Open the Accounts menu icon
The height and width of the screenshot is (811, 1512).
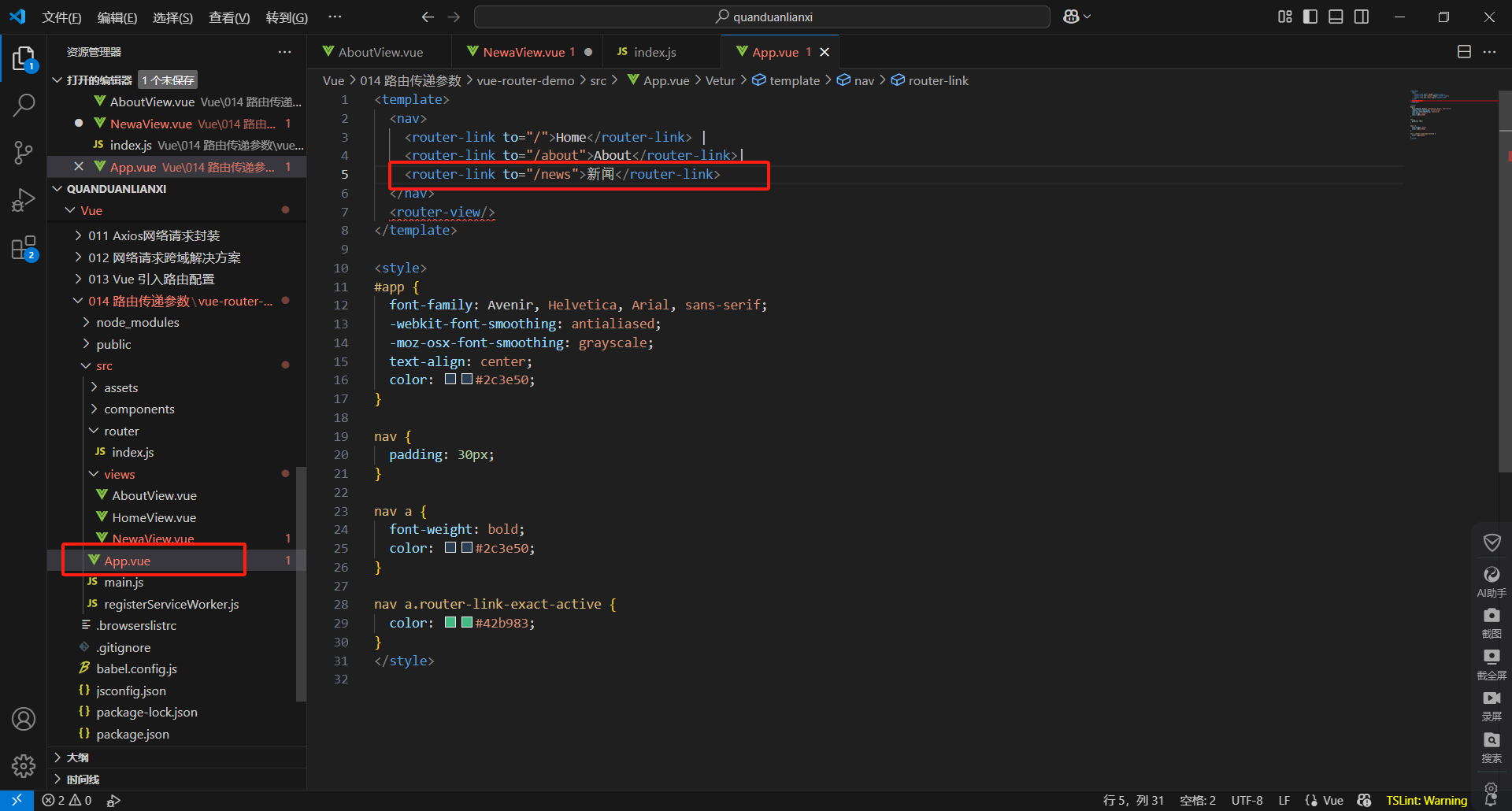[x=24, y=719]
